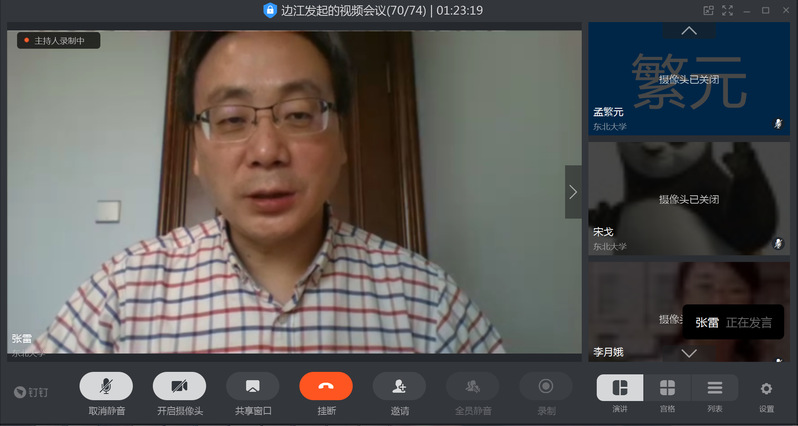Viewport: 798px width, 426px height.
Task: Open the 共享窗口 share window option
Action: point(253,386)
